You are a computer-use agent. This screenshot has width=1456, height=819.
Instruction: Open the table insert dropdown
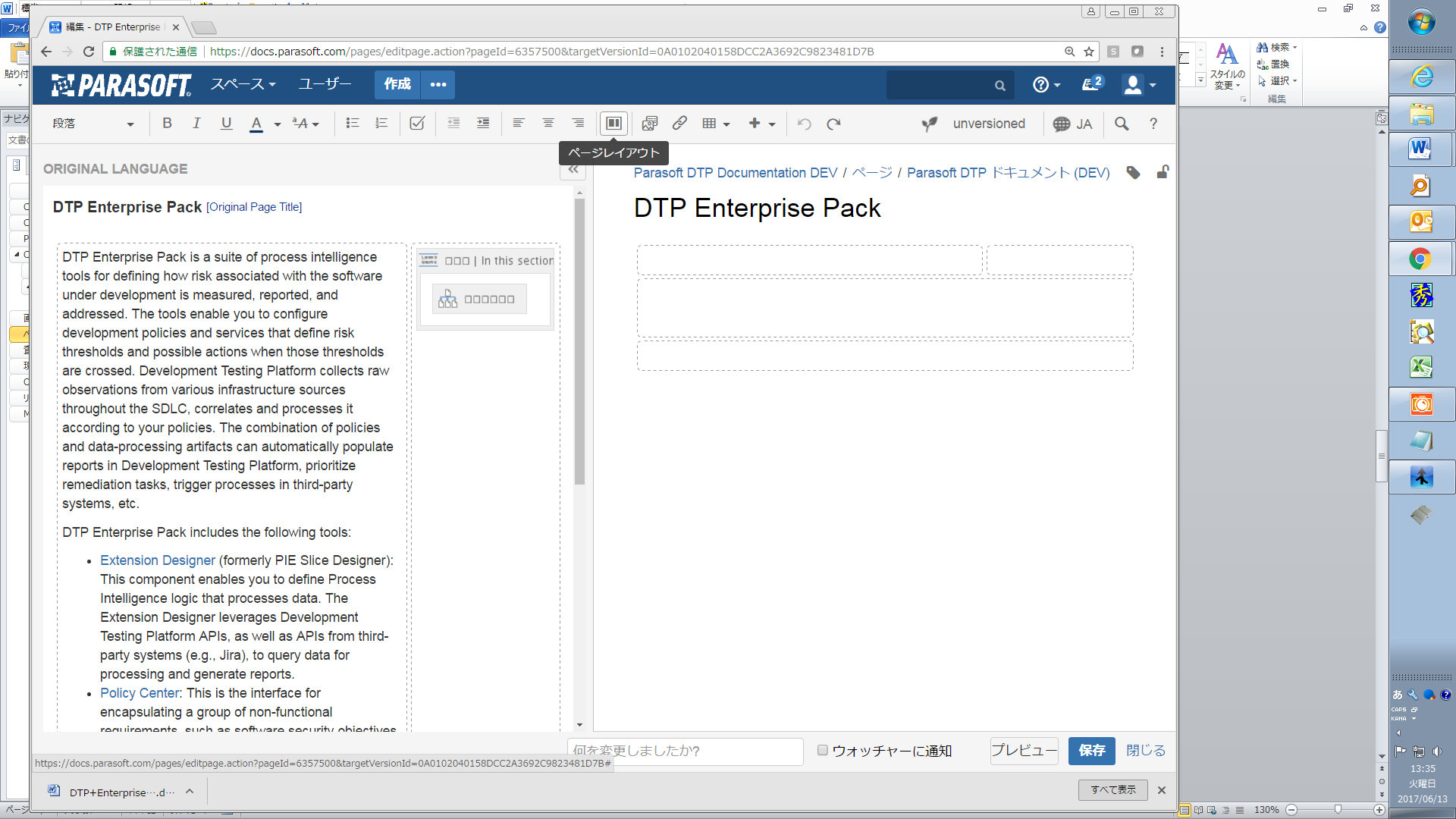coord(716,124)
